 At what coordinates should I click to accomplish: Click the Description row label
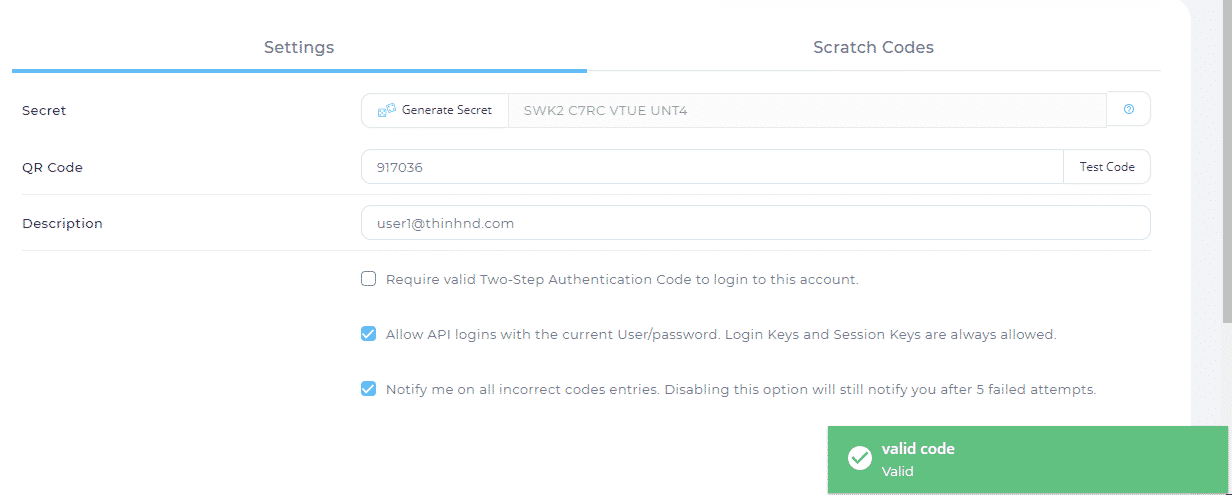(62, 223)
